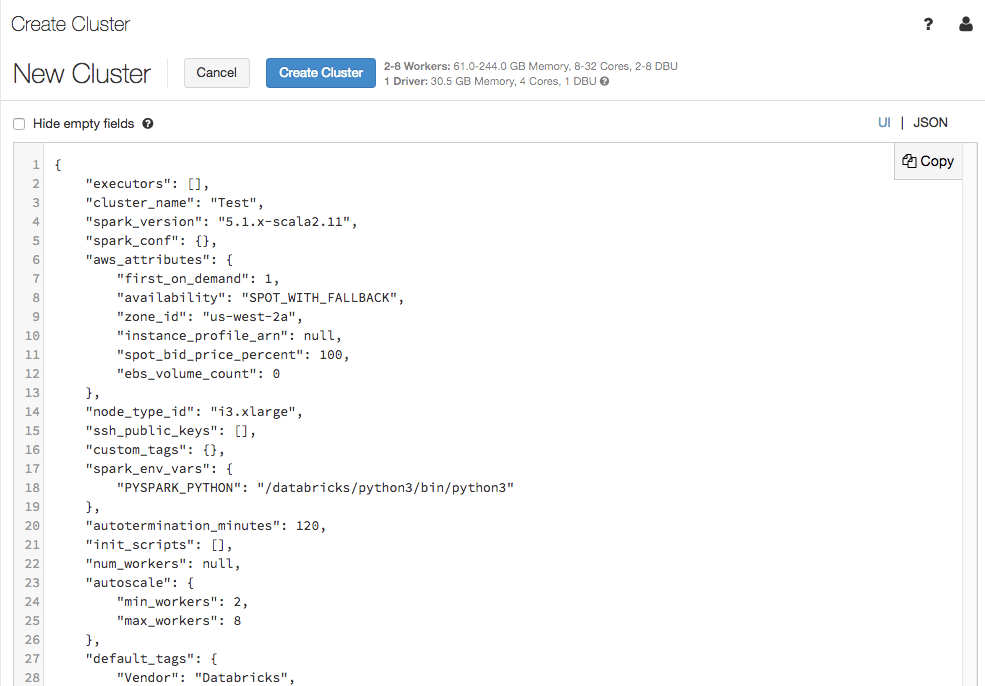985x686 pixels.
Task: Select the JSON view tab
Action: click(930, 122)
